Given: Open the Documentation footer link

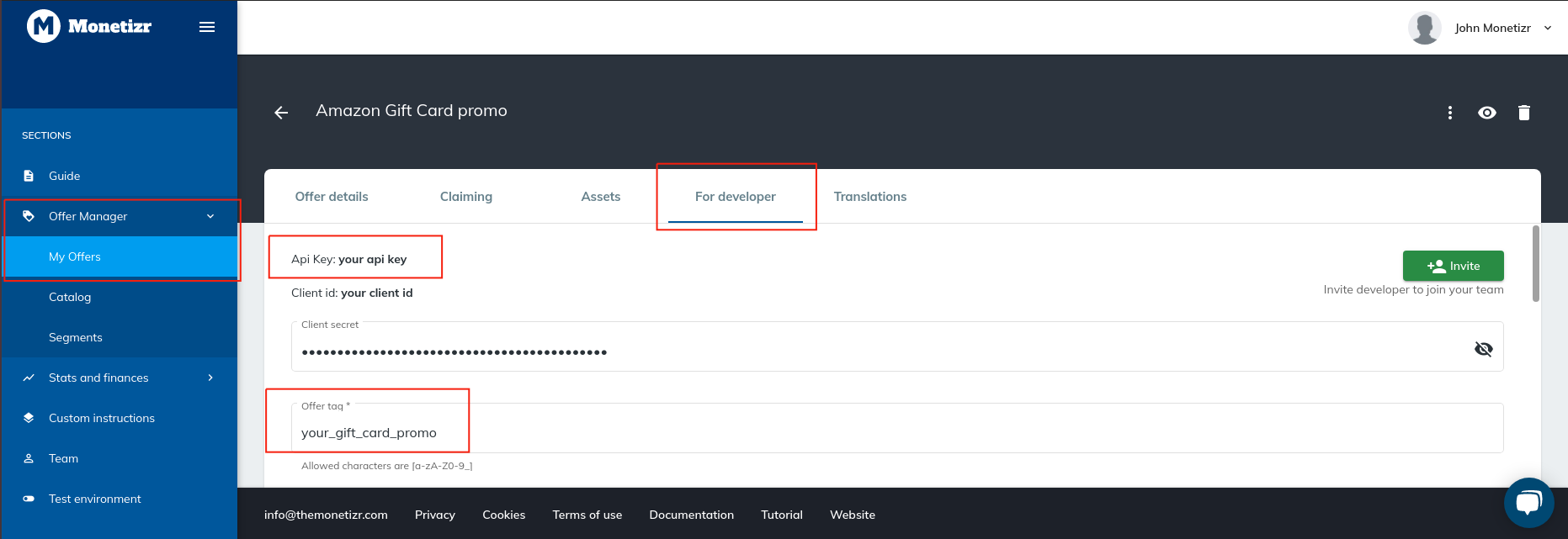Looking at the screenshot, I should pyautogui.click(x=692, y=515).
